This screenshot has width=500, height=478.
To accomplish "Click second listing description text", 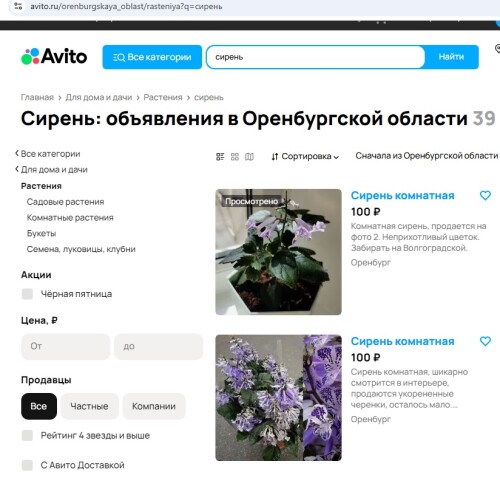I will pyautogui.click(x=409, y=388).
